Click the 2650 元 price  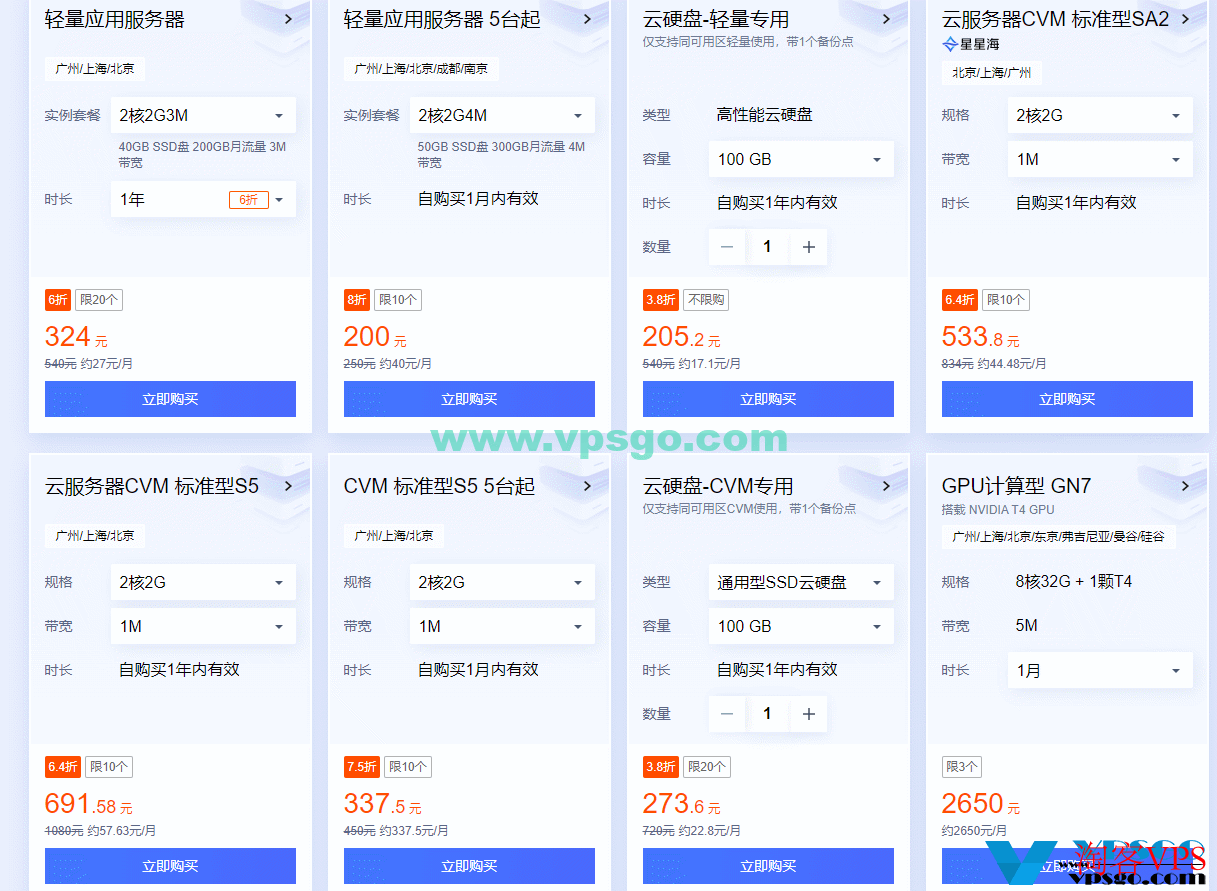pos(981,804)
